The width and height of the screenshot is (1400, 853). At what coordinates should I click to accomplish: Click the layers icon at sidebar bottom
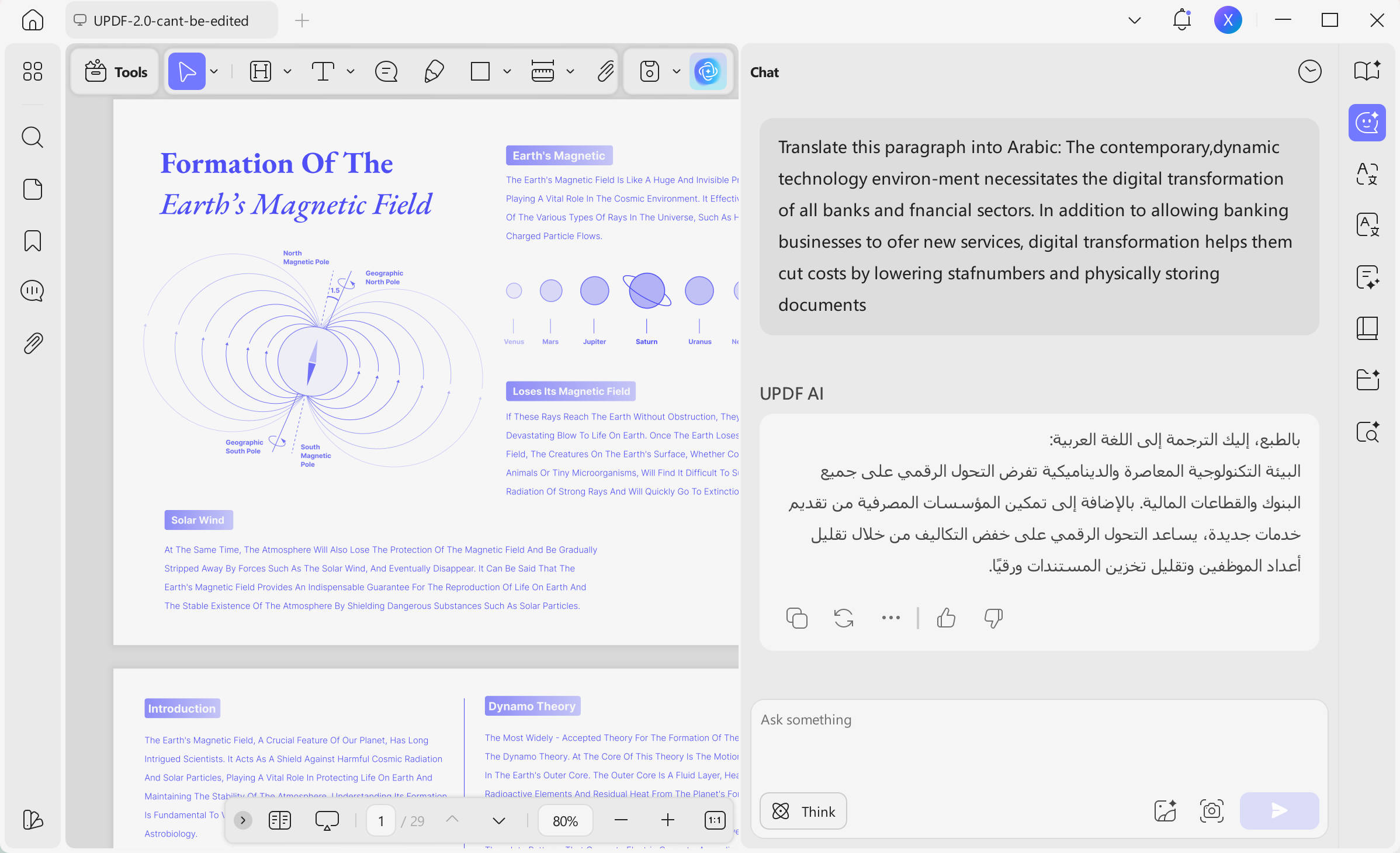coord(33,820)
